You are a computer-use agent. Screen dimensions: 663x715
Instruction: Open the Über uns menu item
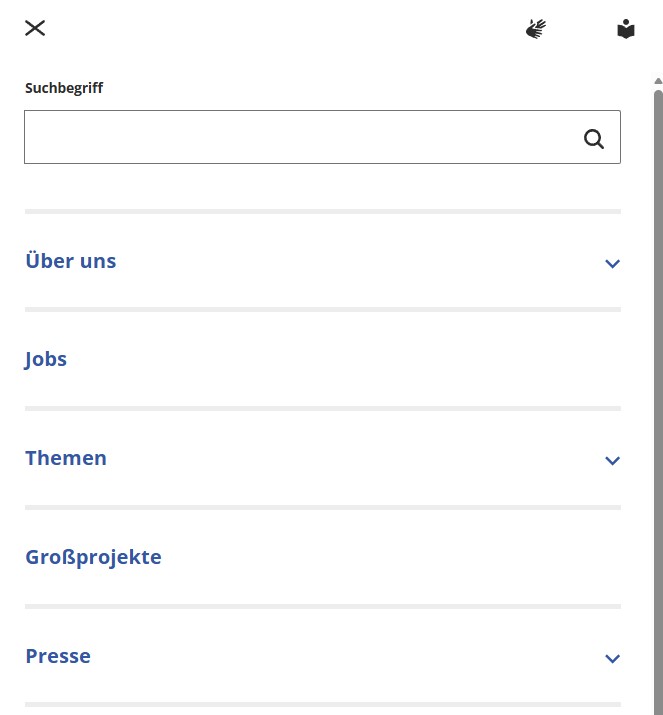point(71,261)
